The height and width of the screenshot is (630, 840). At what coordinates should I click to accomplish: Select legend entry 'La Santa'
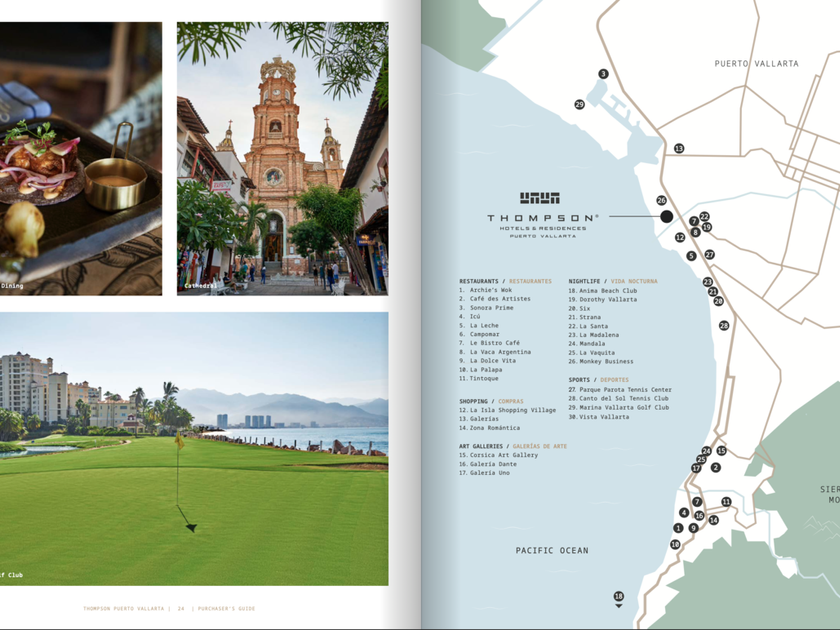coord(588,326)
